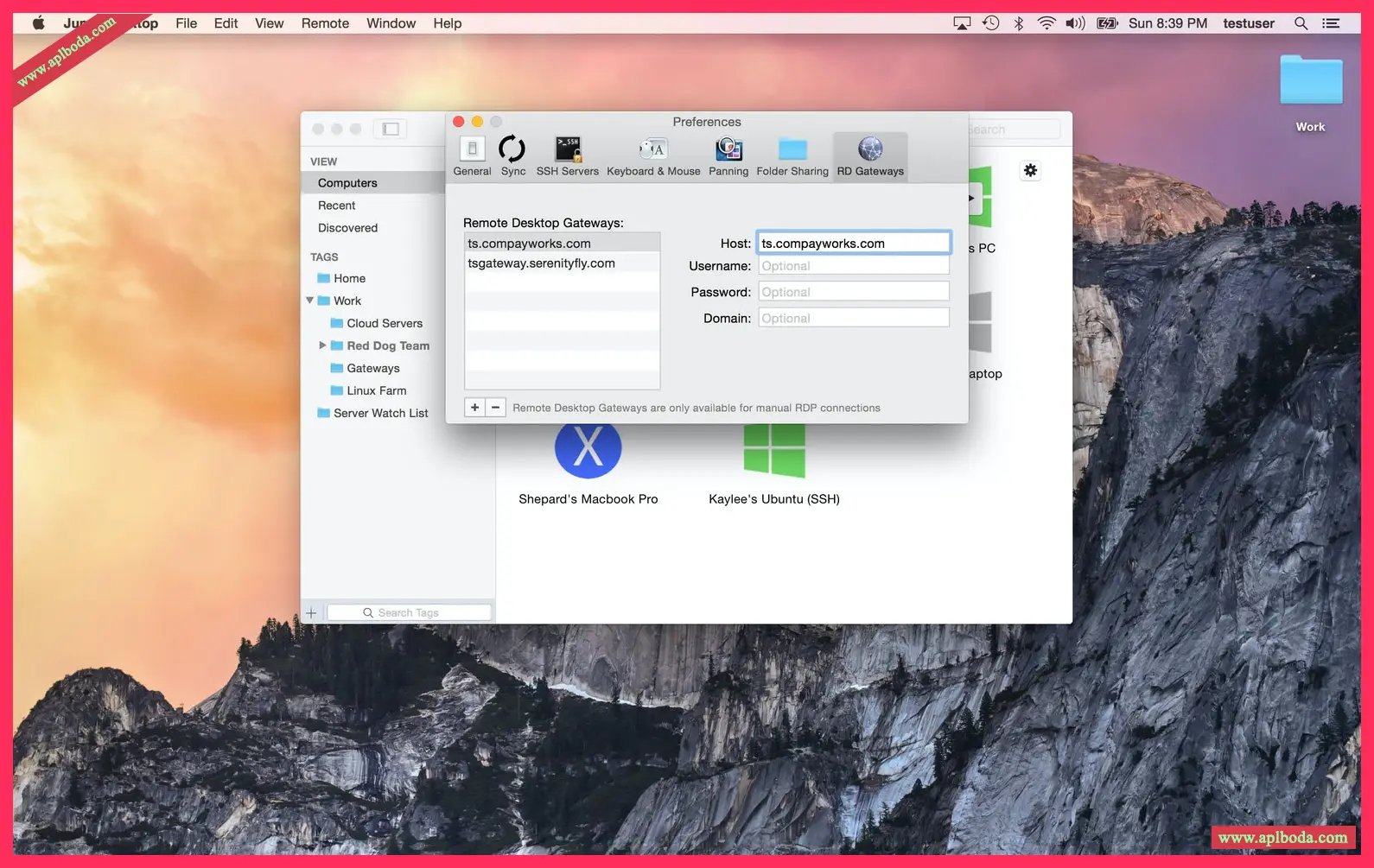
Task: Open the Panning preferences pane
Action: click(x=728, y=156)
